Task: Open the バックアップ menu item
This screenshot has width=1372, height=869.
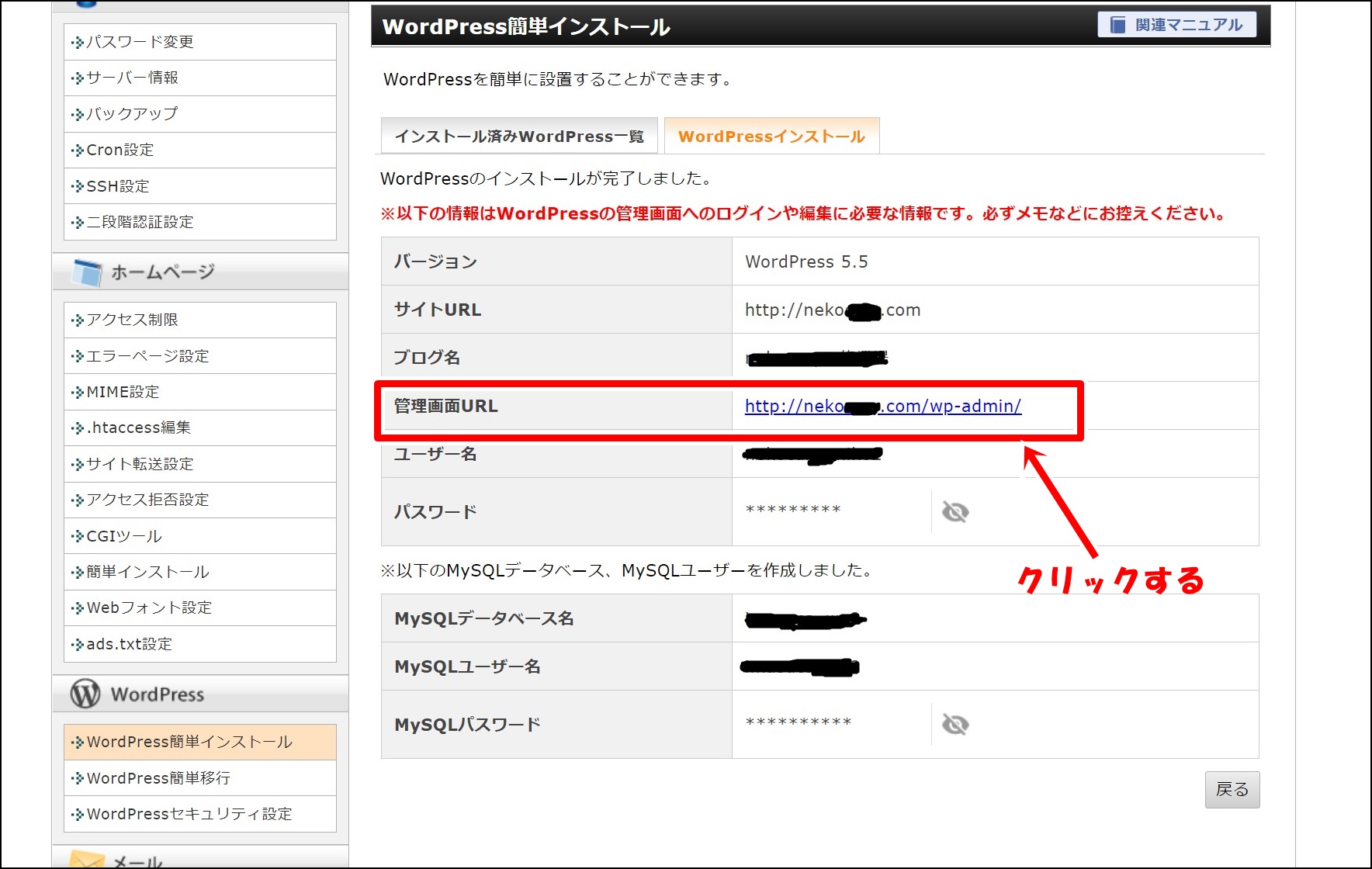Action: [200, 114]
